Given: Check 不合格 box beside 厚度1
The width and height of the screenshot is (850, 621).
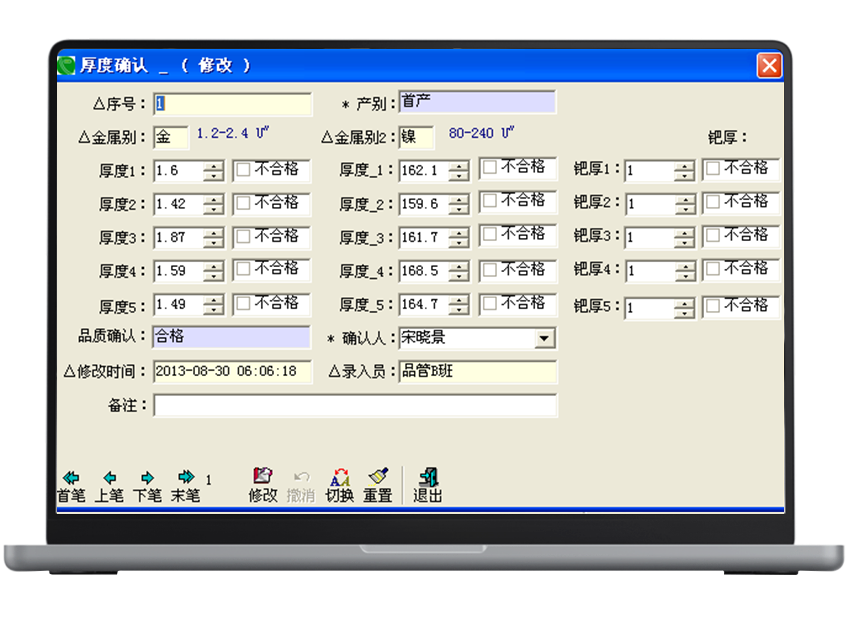Looking at the screenshot, I should 243,170.
